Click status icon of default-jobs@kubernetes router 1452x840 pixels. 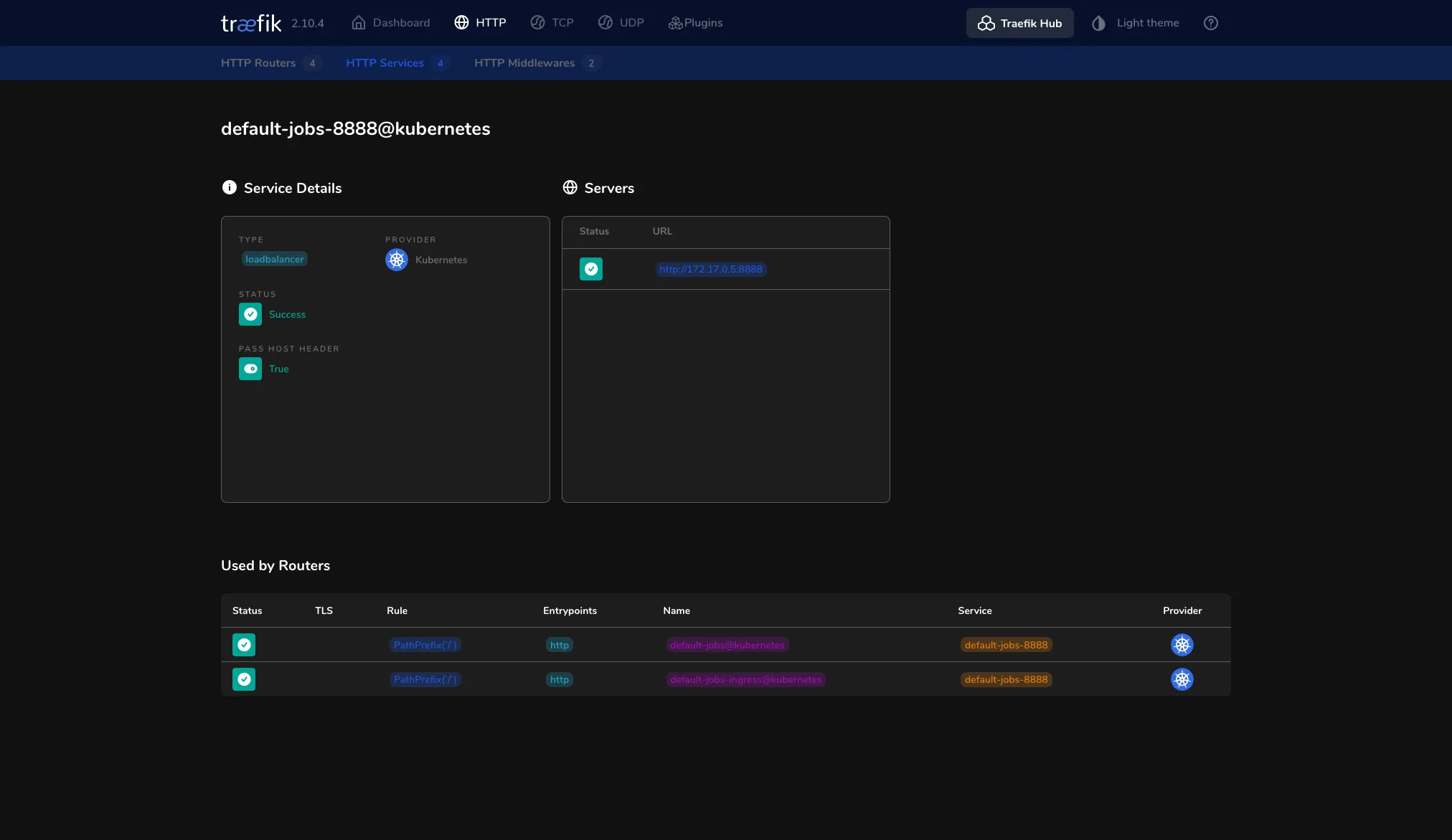tap(244, 645)
